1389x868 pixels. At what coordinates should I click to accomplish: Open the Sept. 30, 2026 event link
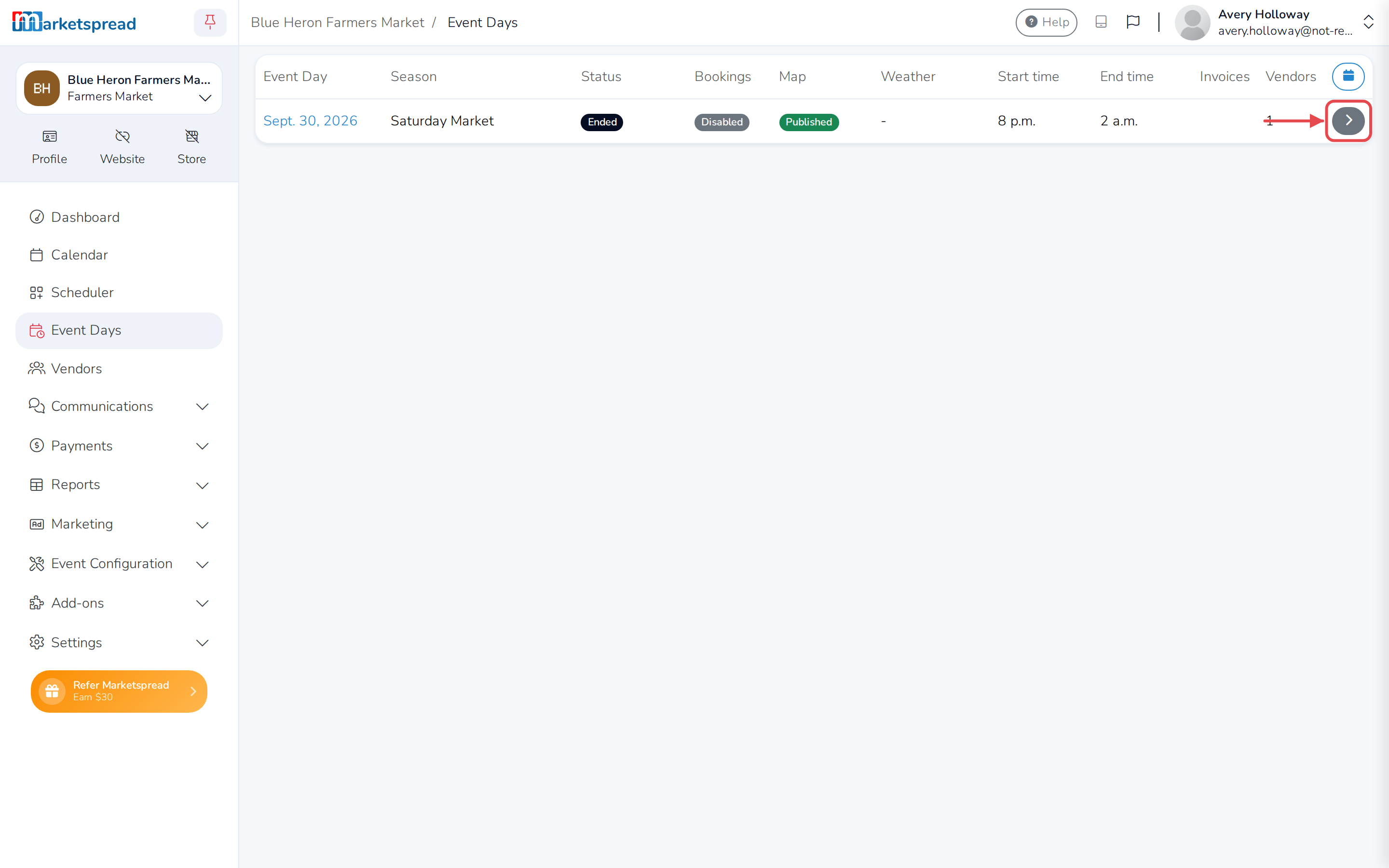[310, 121]
